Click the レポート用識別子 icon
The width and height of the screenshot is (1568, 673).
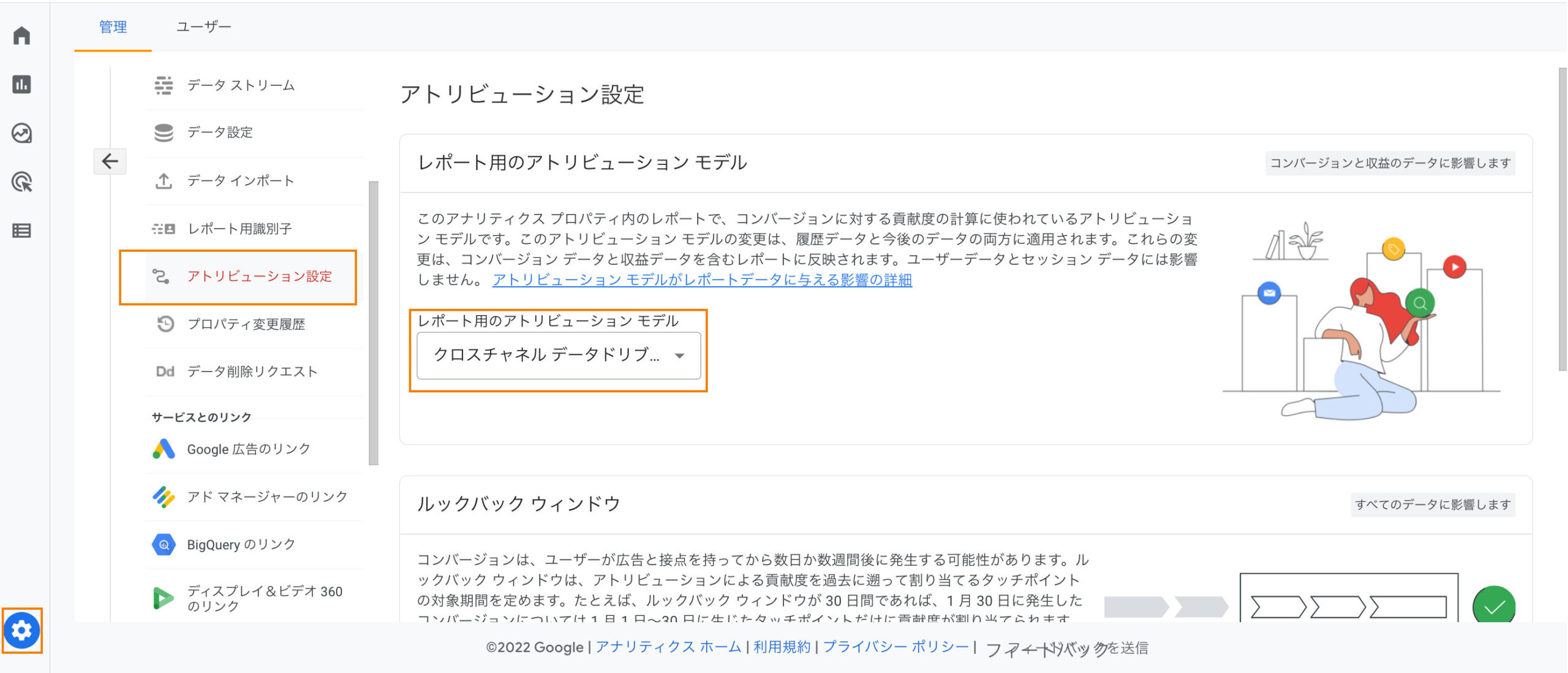pos(164,229)
